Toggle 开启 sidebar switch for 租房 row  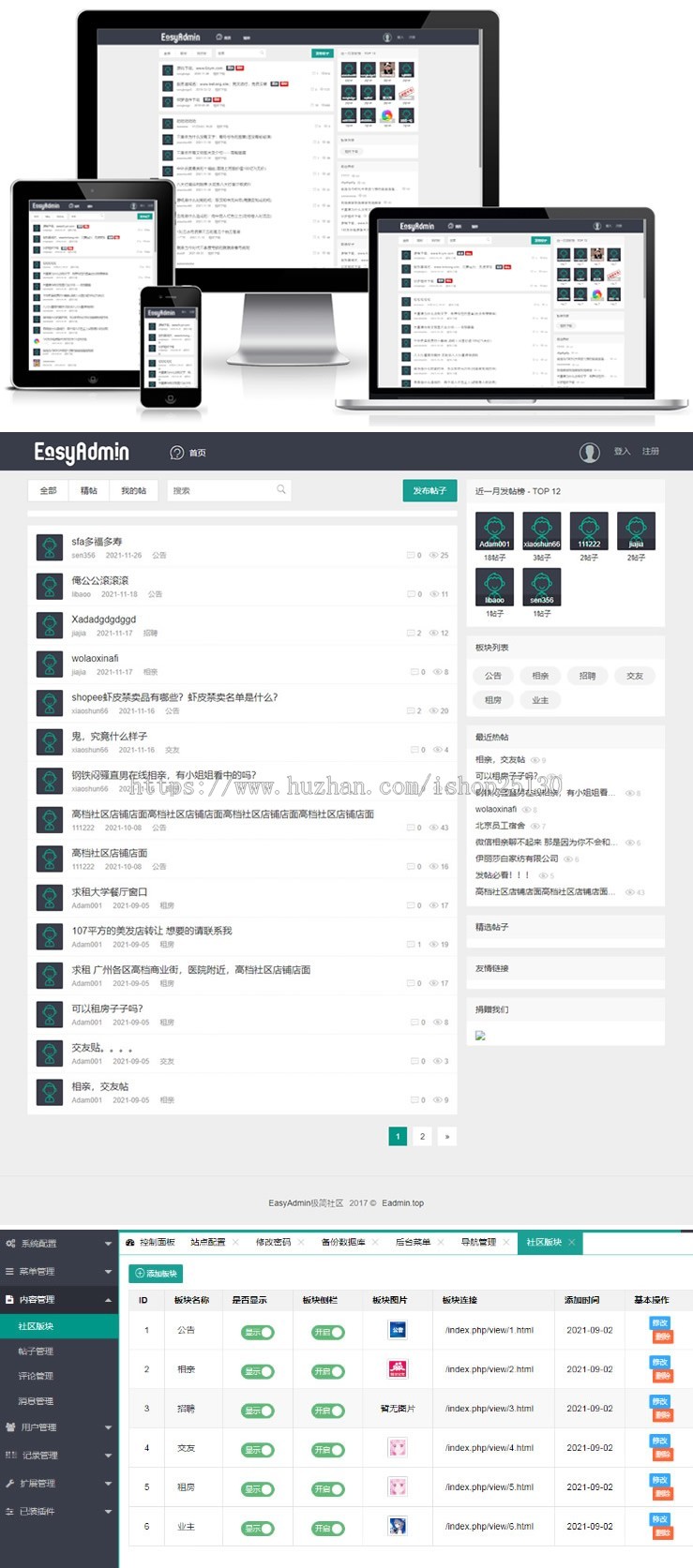[327, 1489]
